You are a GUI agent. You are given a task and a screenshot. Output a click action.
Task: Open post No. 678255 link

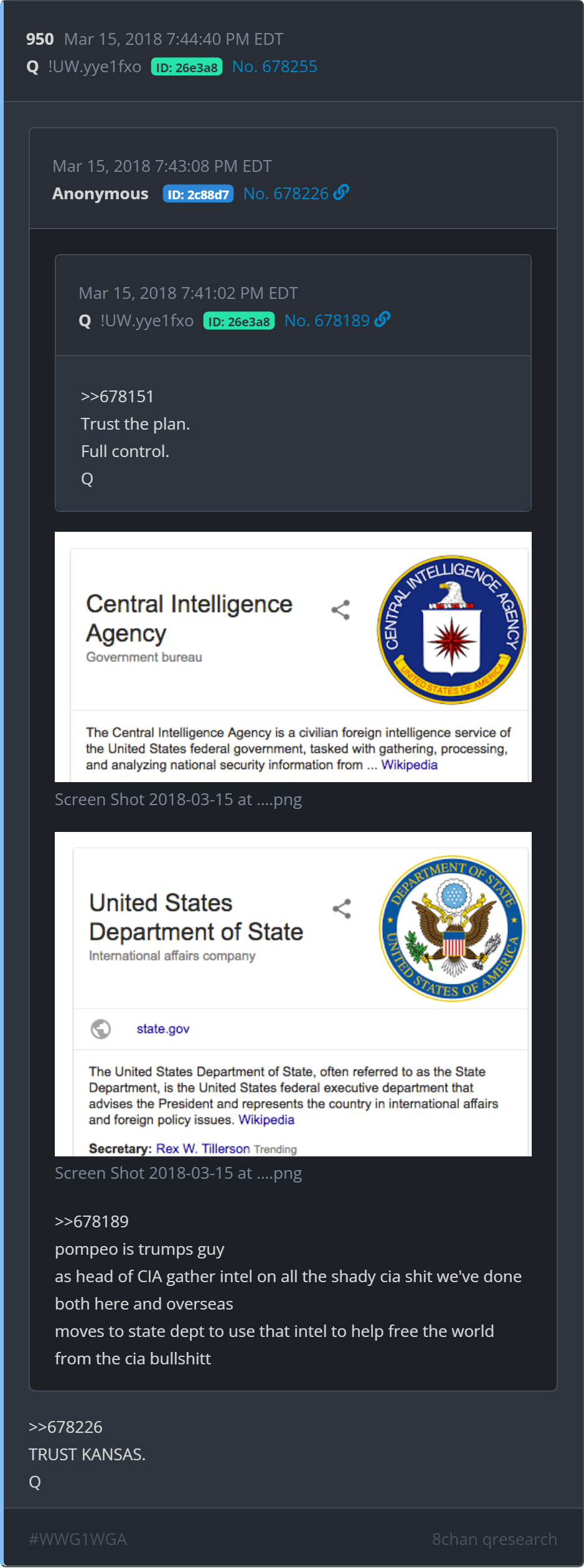(x=275, y=67)
